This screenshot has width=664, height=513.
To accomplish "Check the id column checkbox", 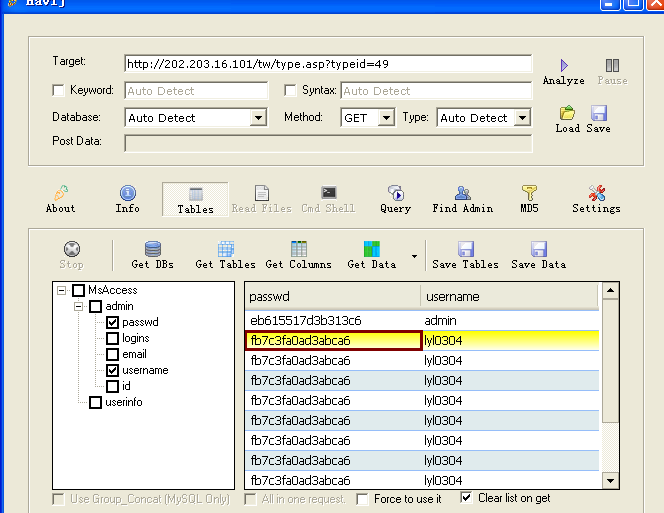I will [x=112, y=386].
